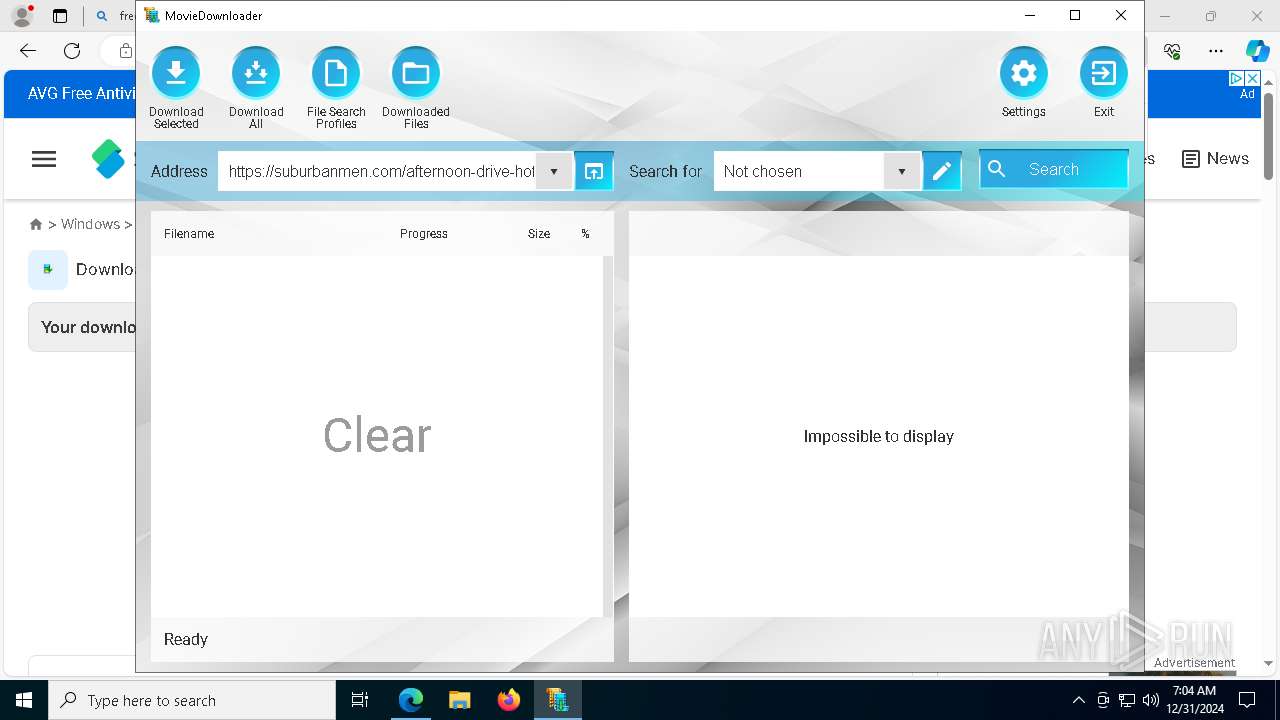Screen dimensions: 1280x720
Task: Click the MovieDownloader taskbar icon
Action: click(557, 700)
